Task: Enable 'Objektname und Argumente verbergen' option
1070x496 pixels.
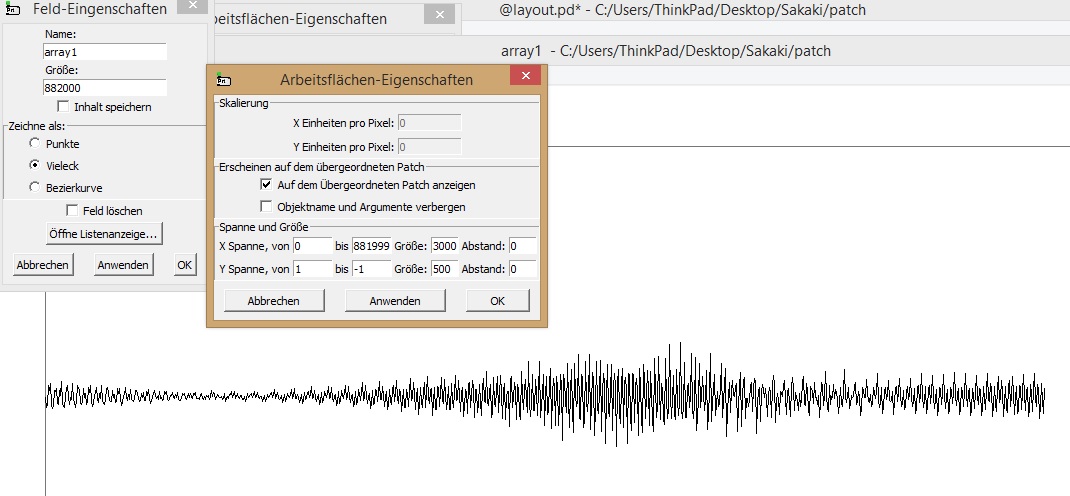Action: click(266, 207)
